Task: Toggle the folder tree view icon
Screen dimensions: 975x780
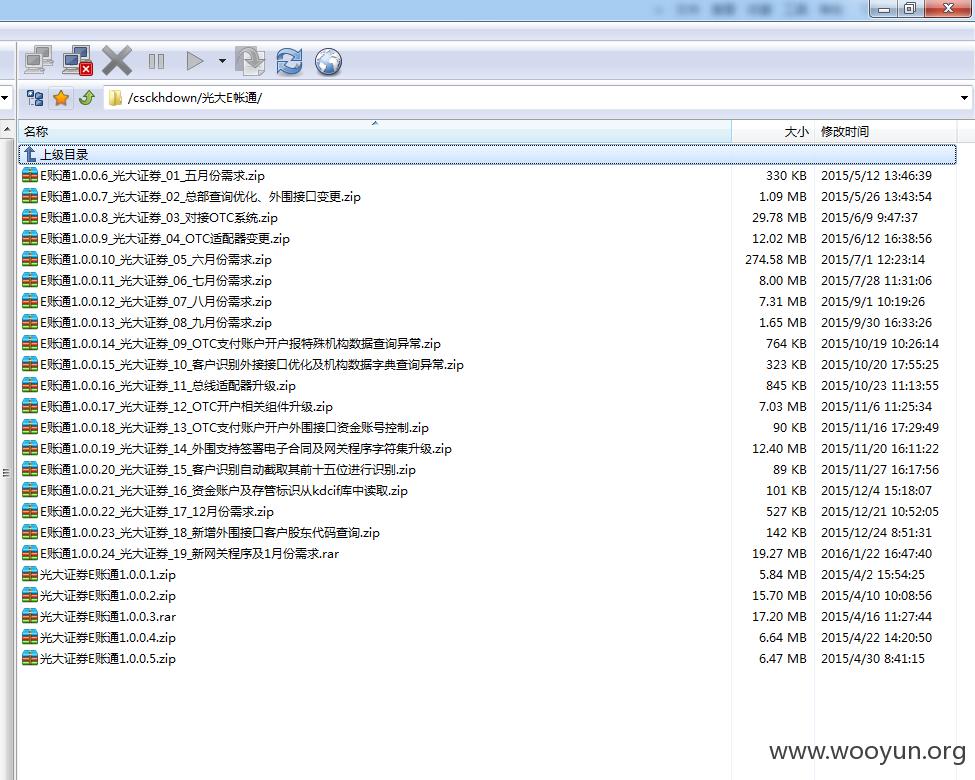Action: coord(35,98)
